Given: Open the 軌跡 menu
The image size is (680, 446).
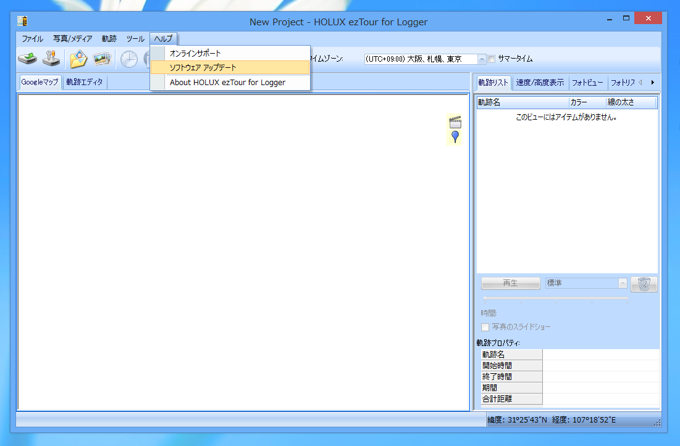Looking at the screenshot, I should click(x=109, y=39).
